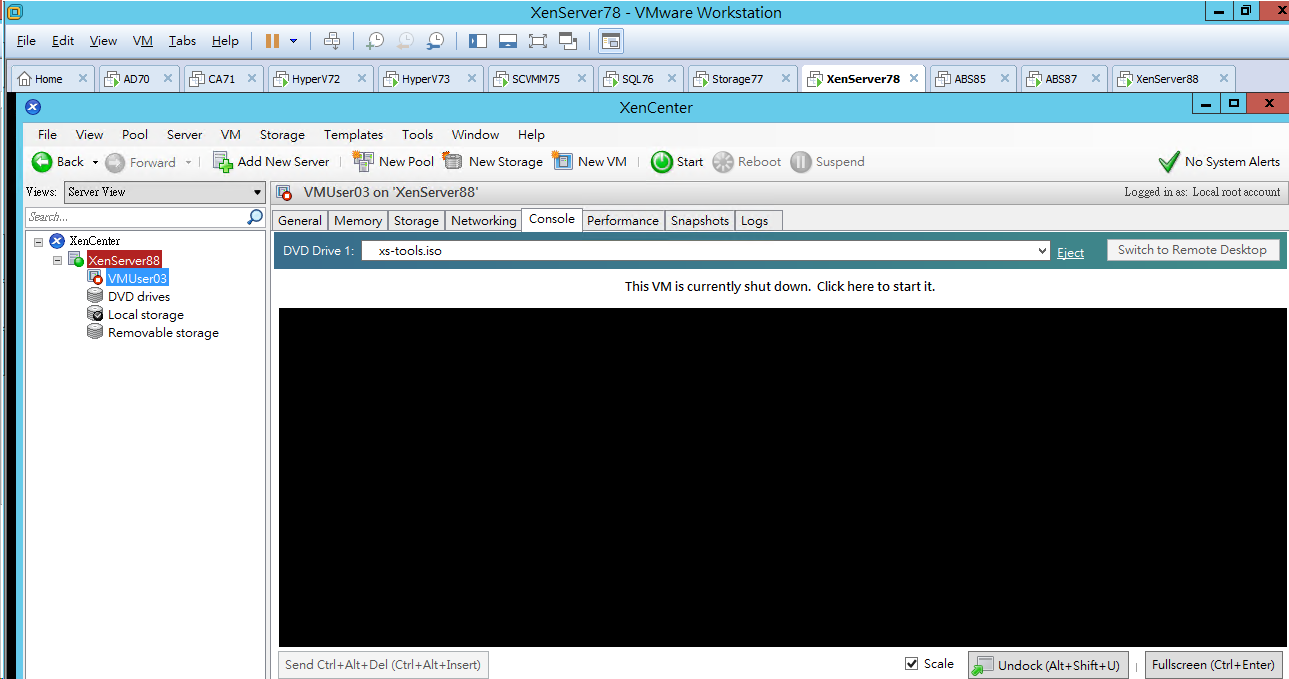
Task: Click the Undock (Alt+Shift+U) button
Action: [x=1048, y=665]
